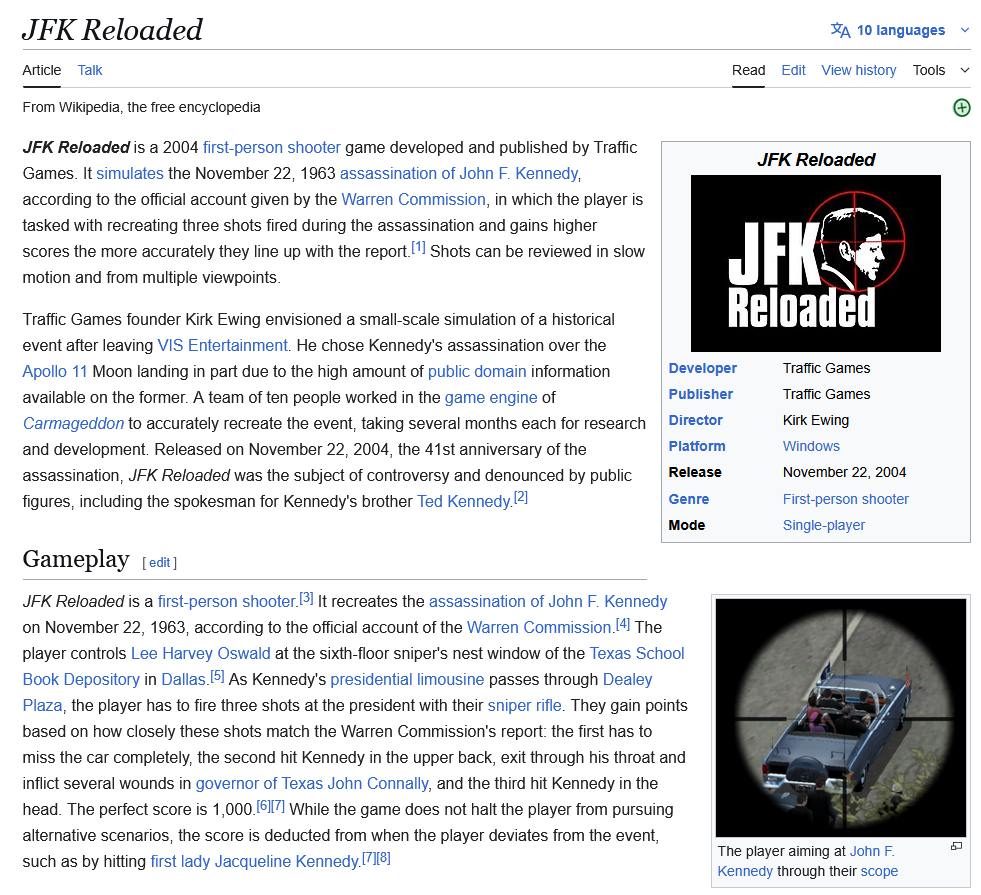Open first lady Jacqueline Kennedy link
Screen dimensions: 981x895
click(x=255, y=862)
